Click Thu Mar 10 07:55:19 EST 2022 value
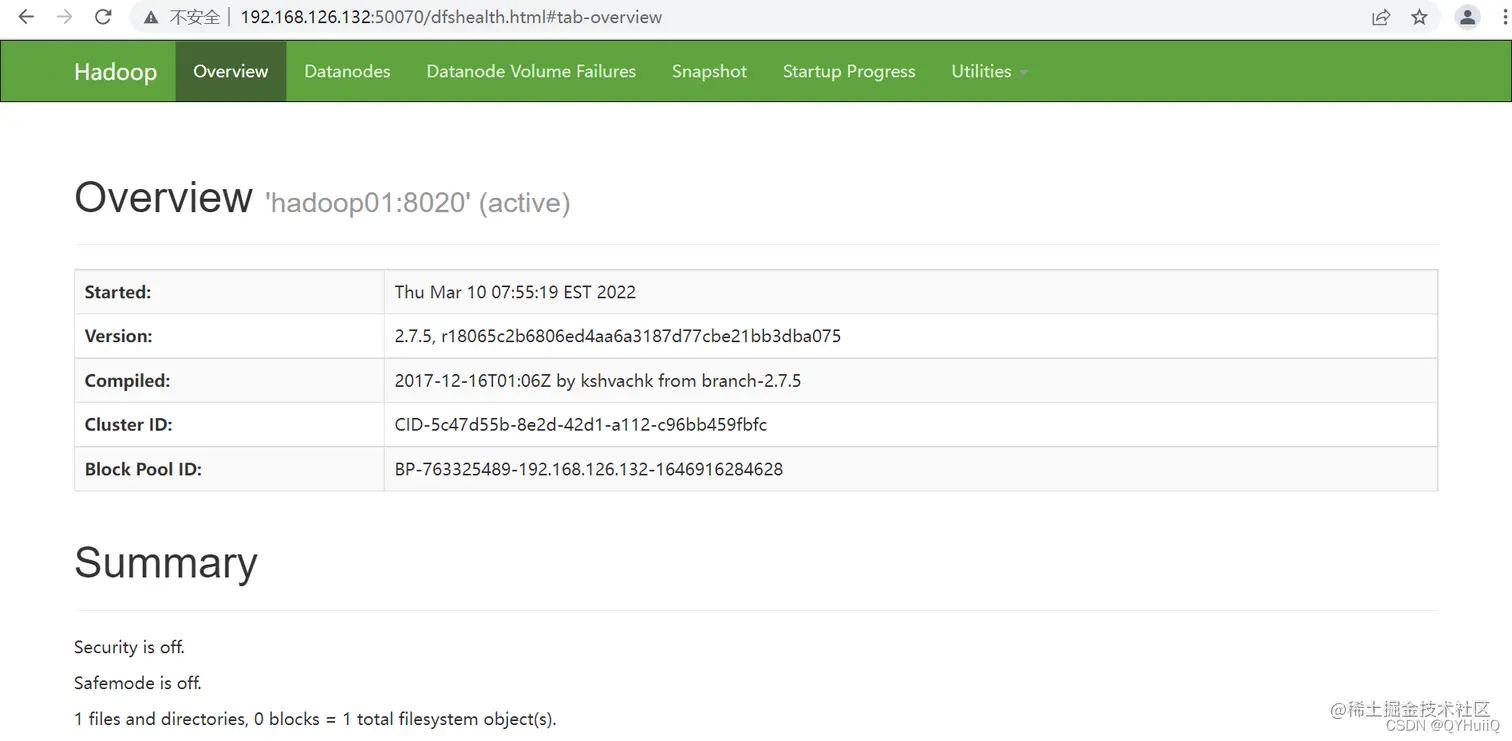The image size is (1512, 741). [515, 292]
